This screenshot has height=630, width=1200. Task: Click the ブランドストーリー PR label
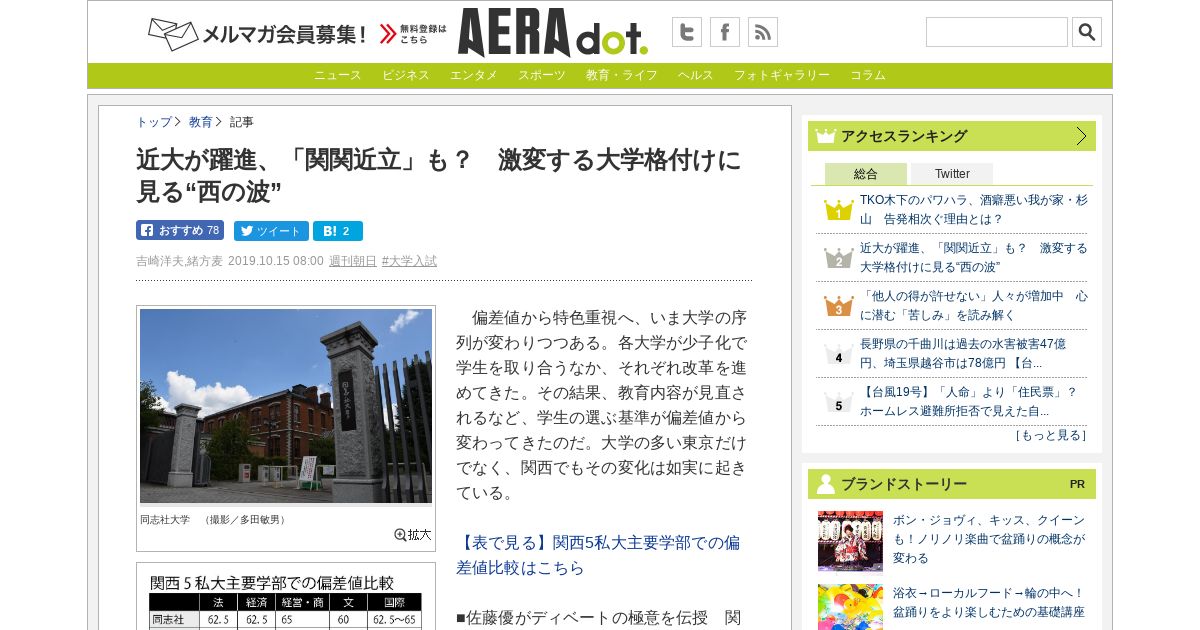point(1077,484)
